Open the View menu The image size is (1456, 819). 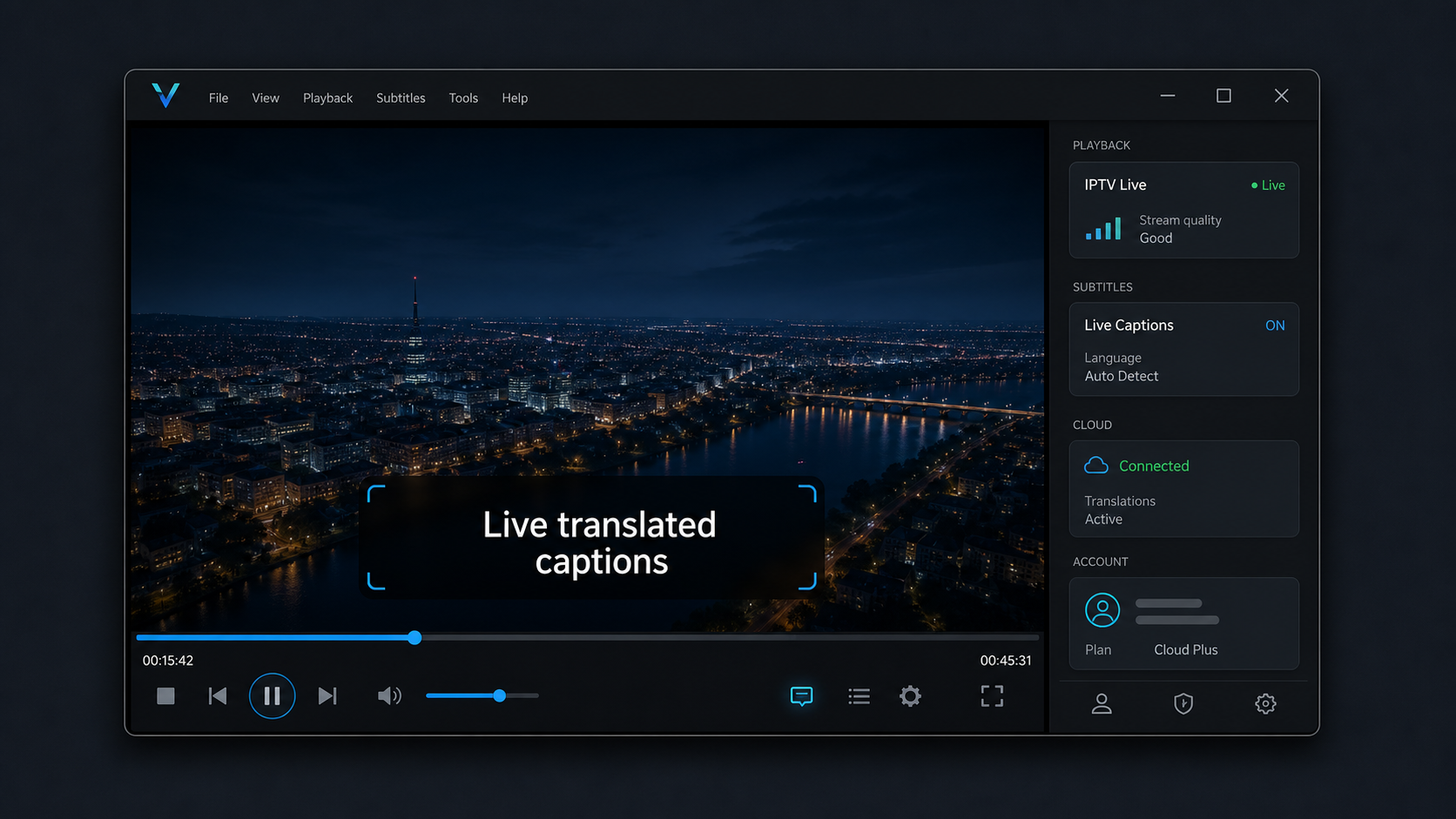pyautogui.click(x=266, y=98)
